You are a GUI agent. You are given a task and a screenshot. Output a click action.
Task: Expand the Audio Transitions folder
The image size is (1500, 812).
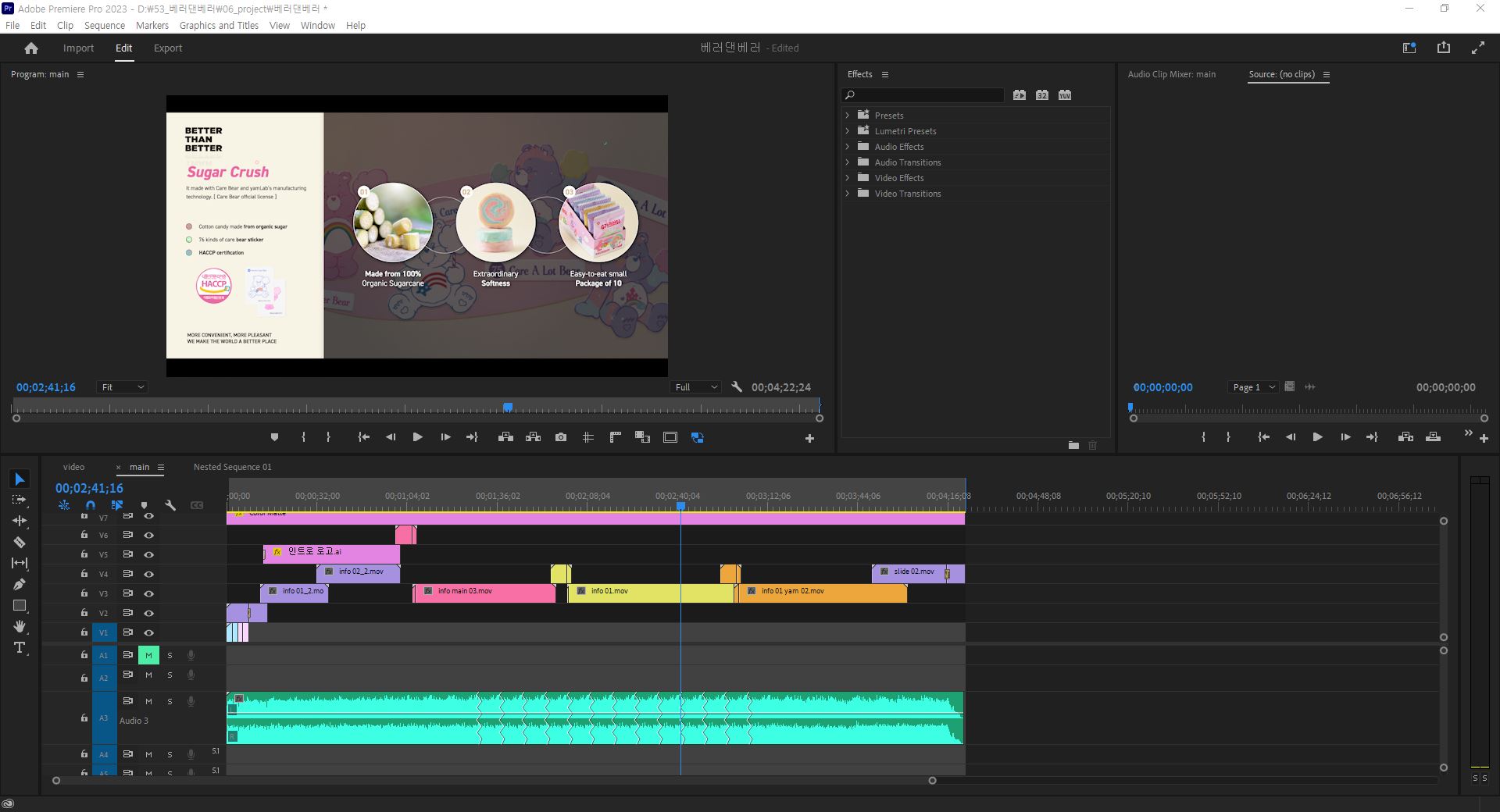(847, 162)
